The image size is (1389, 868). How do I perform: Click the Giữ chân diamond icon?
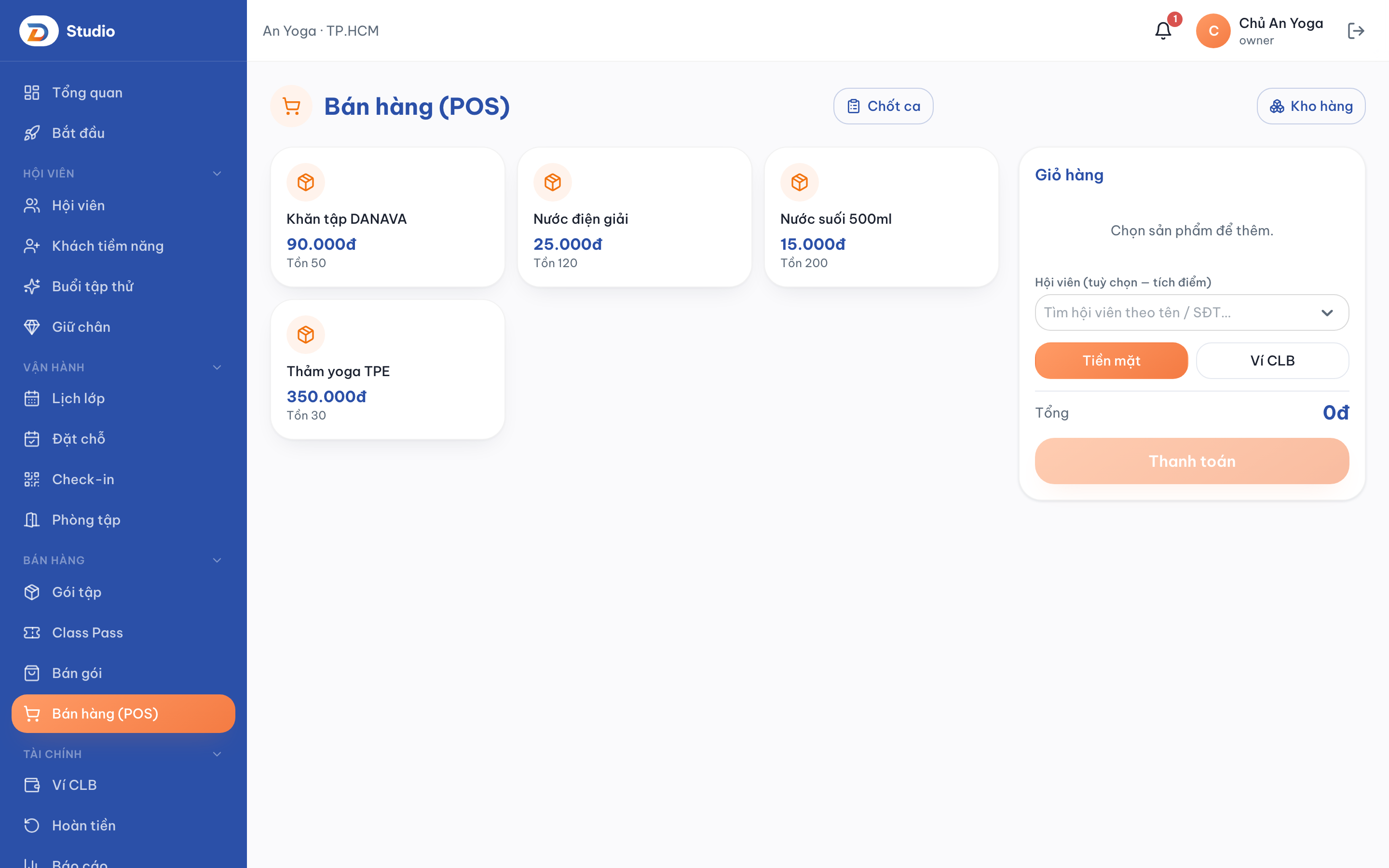click(x=31, y=327)
